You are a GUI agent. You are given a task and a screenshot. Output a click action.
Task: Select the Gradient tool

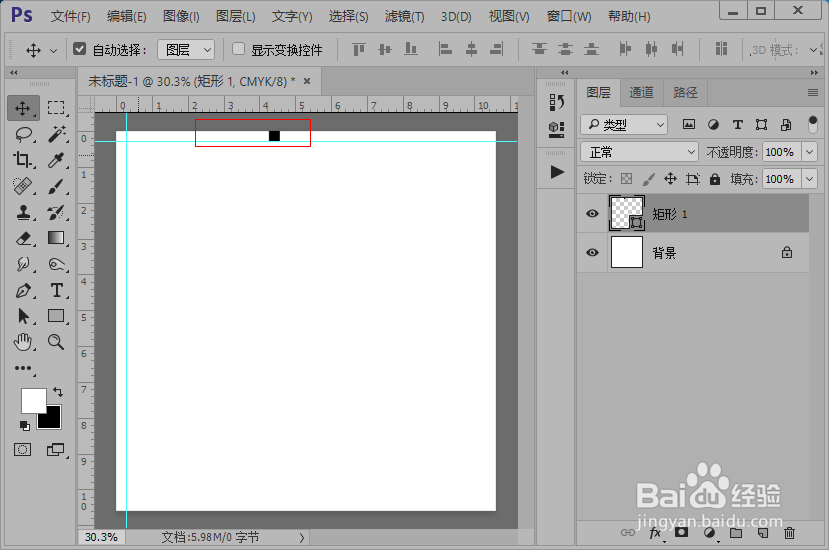click(x=56, y=238)
